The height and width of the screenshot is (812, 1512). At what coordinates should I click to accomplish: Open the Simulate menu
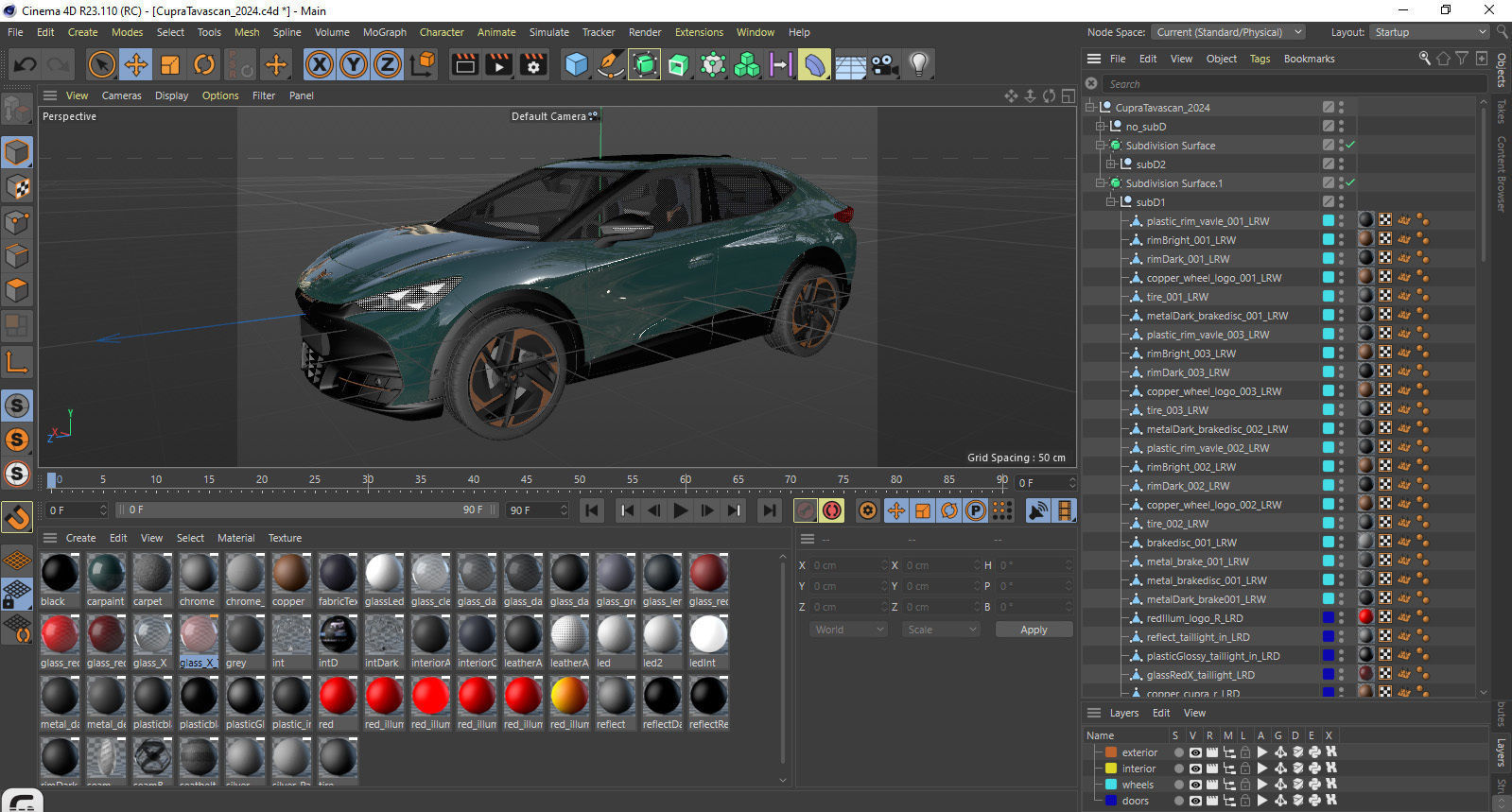548,32
